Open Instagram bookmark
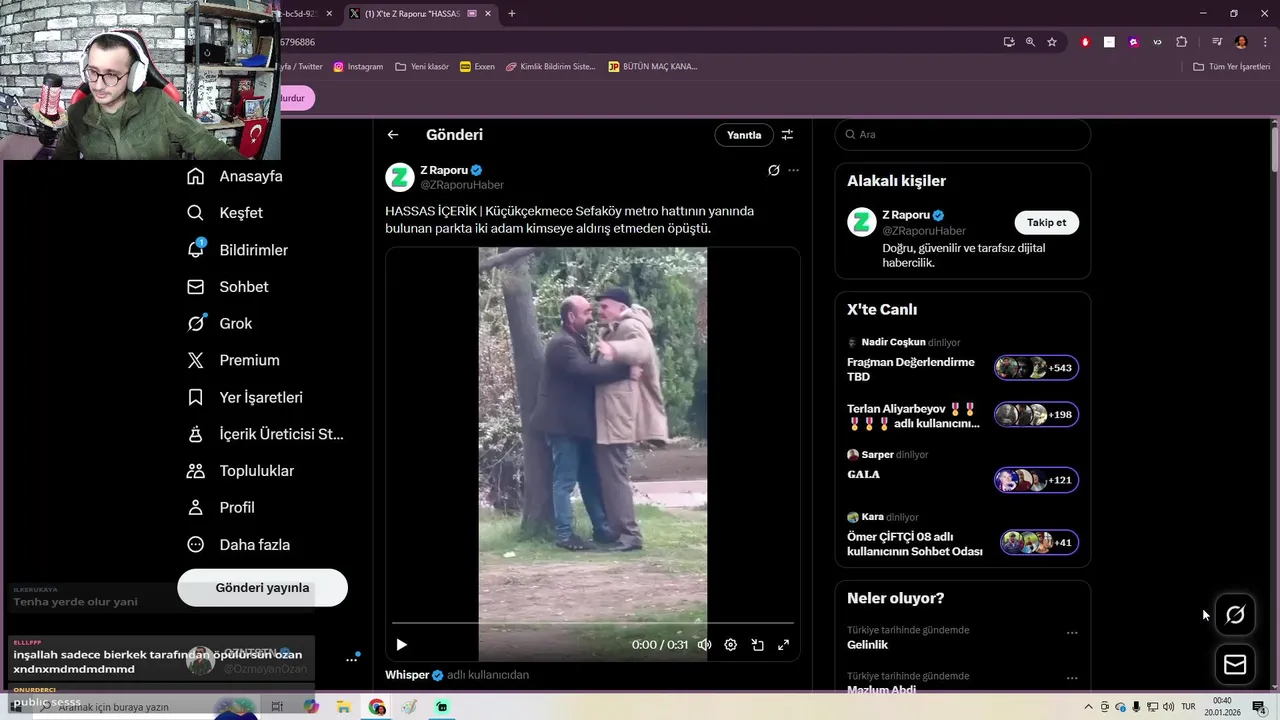The height and width of the screenshot is (720, 1280). (358, 67)
